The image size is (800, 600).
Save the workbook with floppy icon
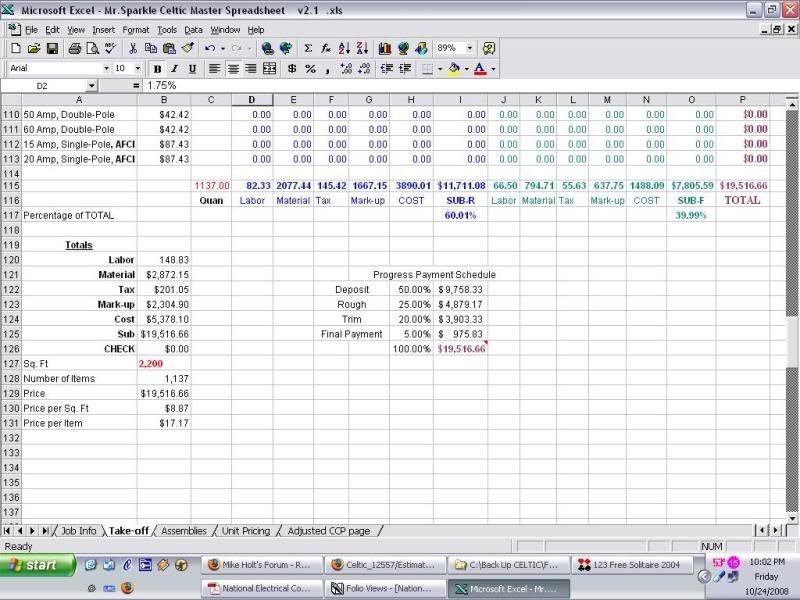[x=52, y=48]
